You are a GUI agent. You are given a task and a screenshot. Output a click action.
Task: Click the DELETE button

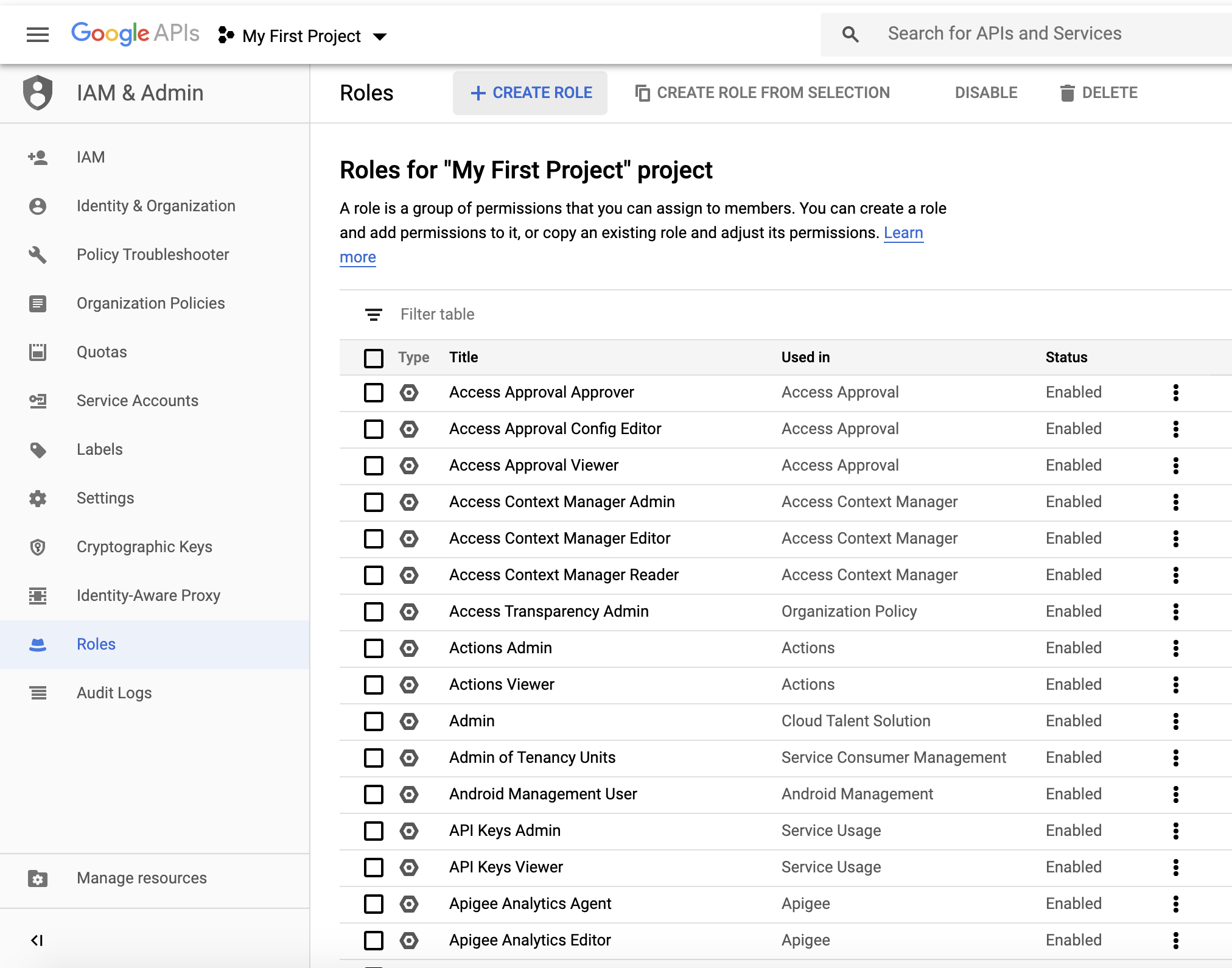point(1099,93)
